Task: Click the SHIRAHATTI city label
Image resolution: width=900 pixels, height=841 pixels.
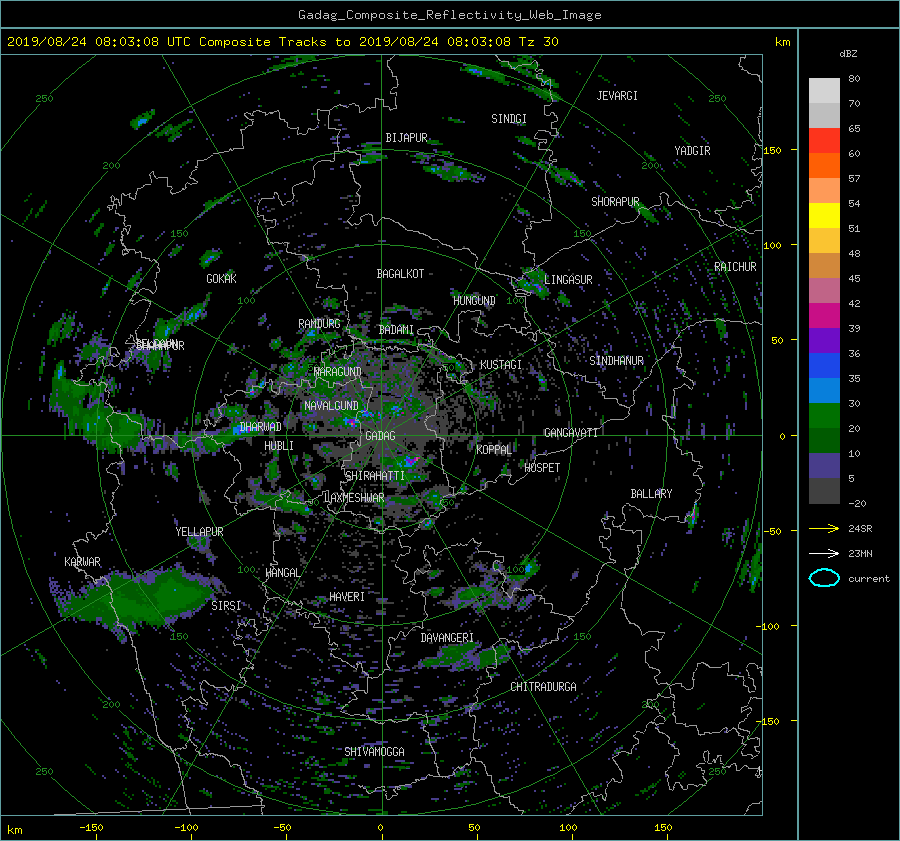Action: coord(375,476)
